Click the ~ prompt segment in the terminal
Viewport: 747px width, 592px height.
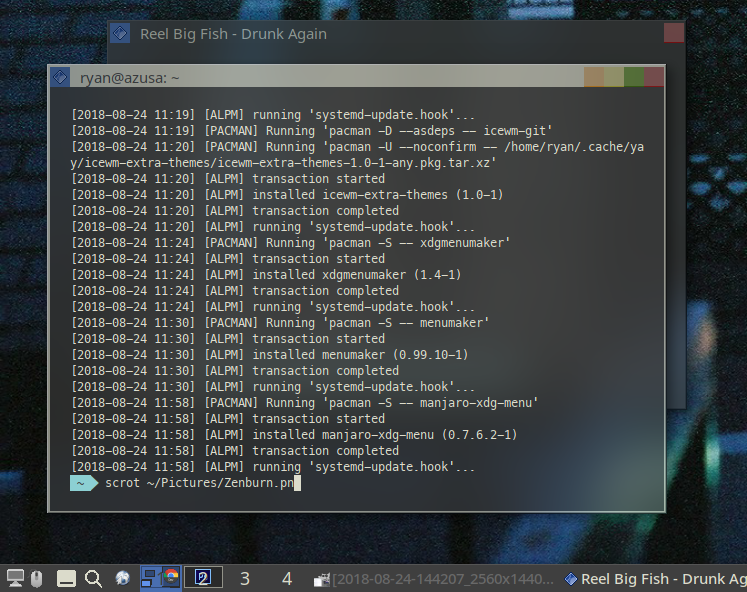84,483
